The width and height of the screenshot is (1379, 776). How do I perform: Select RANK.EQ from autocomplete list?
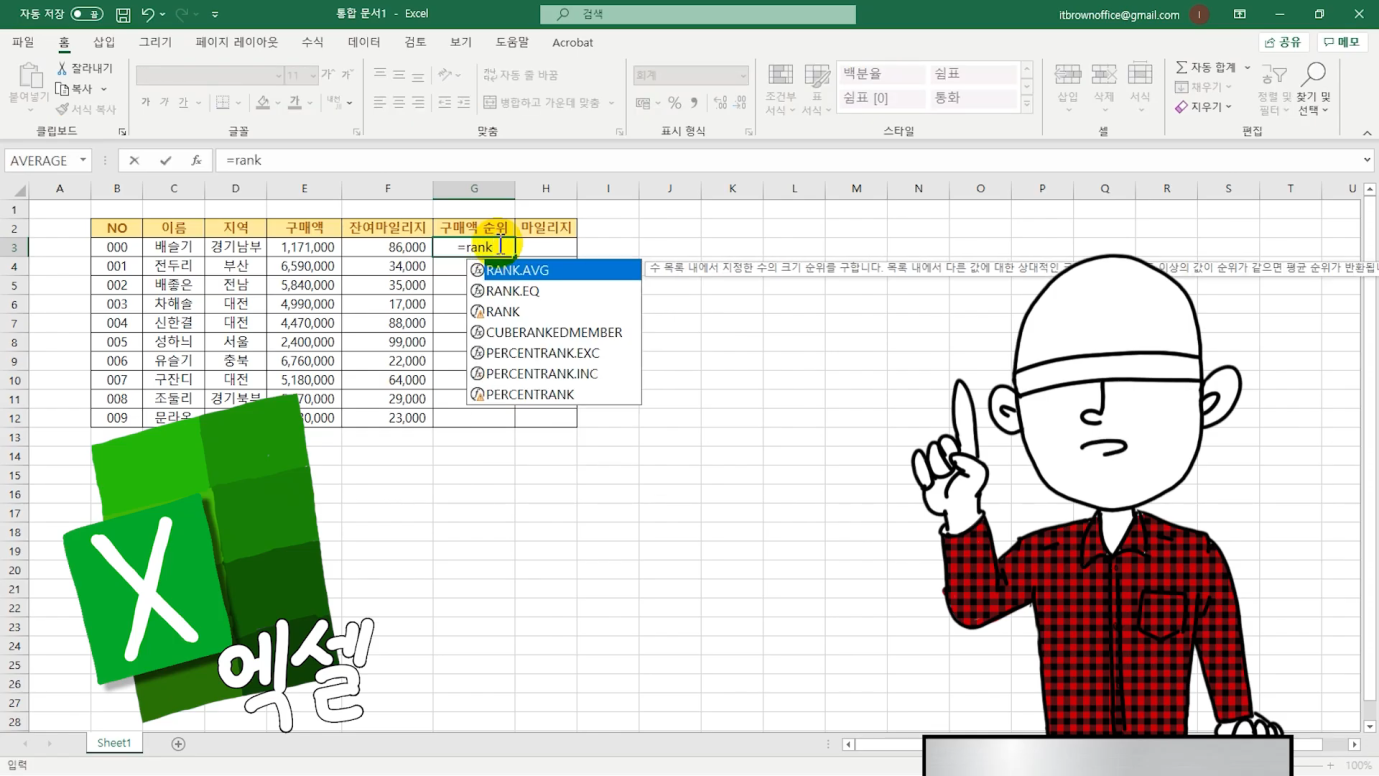pos(554,291)
